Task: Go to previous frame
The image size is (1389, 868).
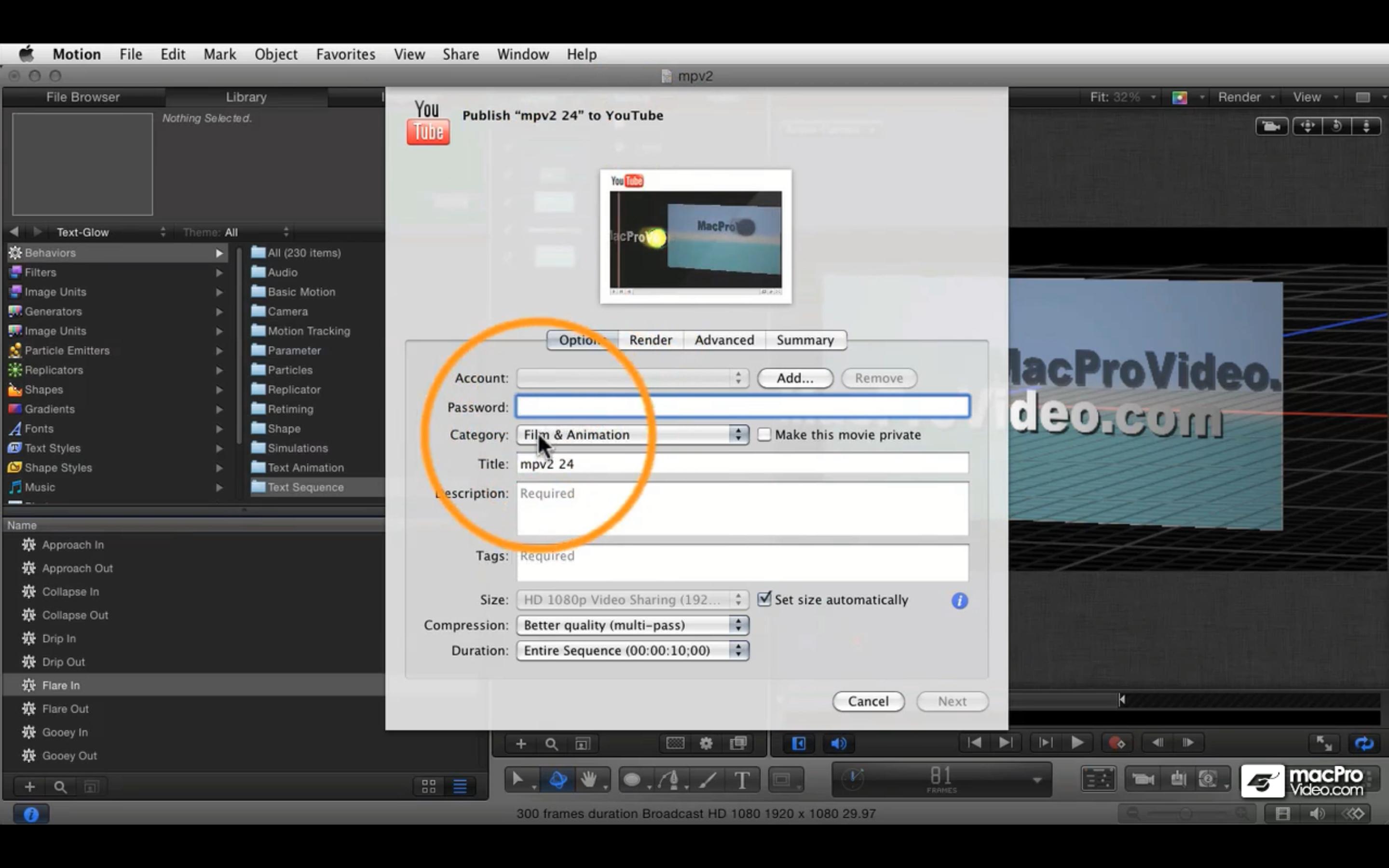Action: pos(1157,743)
